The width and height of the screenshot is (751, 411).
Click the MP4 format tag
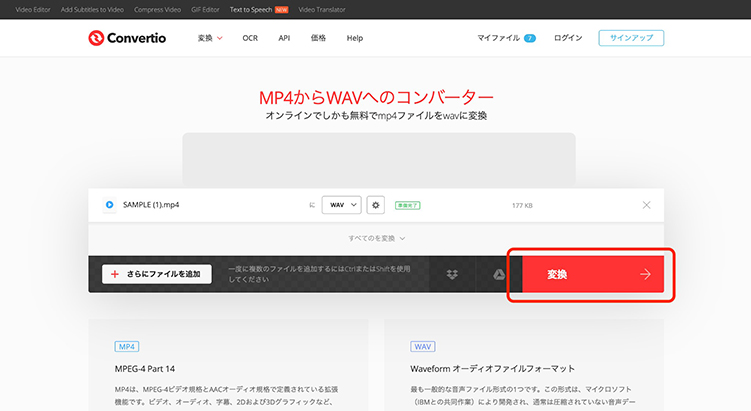(x=127, y=346)
